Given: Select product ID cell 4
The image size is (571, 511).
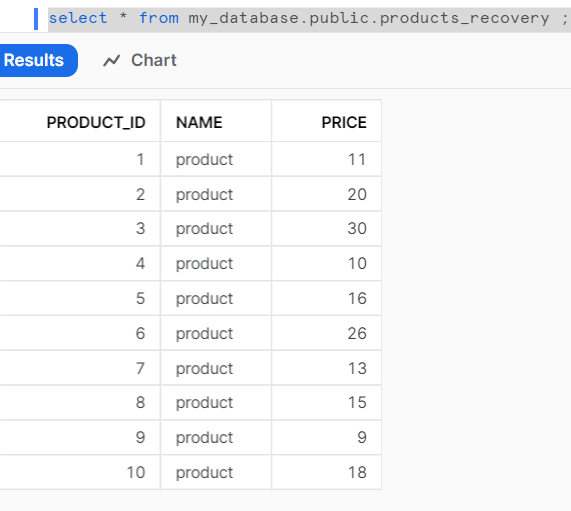Looking at the screenshot, I should pos(80,263).
